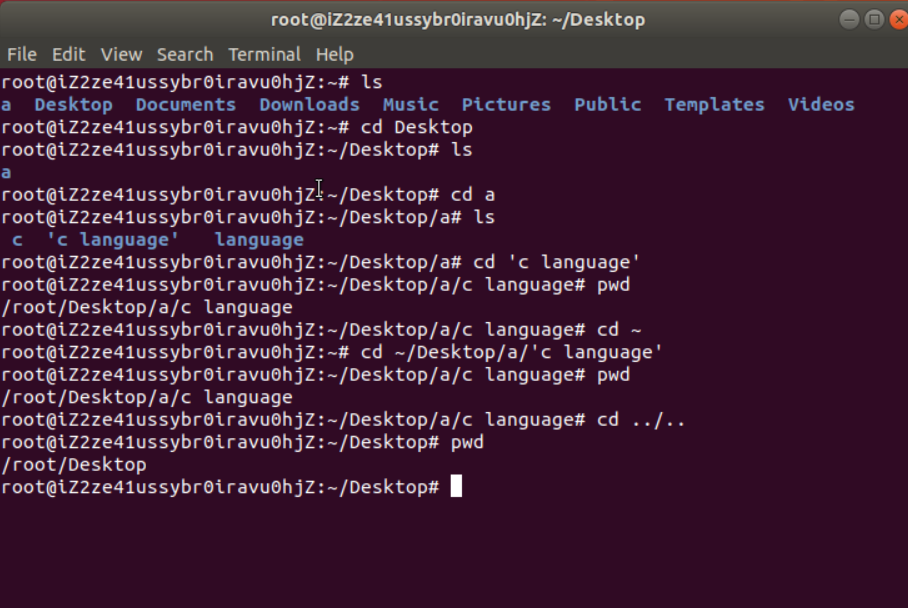Viewport: 908px width, 608px height.
Task: Click the 'cd ~' command text
Action: coord(619,330)
